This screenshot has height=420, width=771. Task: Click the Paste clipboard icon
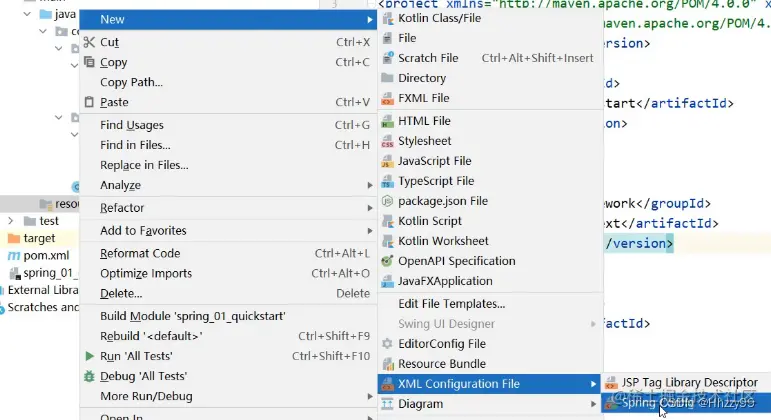pos(89,102)
